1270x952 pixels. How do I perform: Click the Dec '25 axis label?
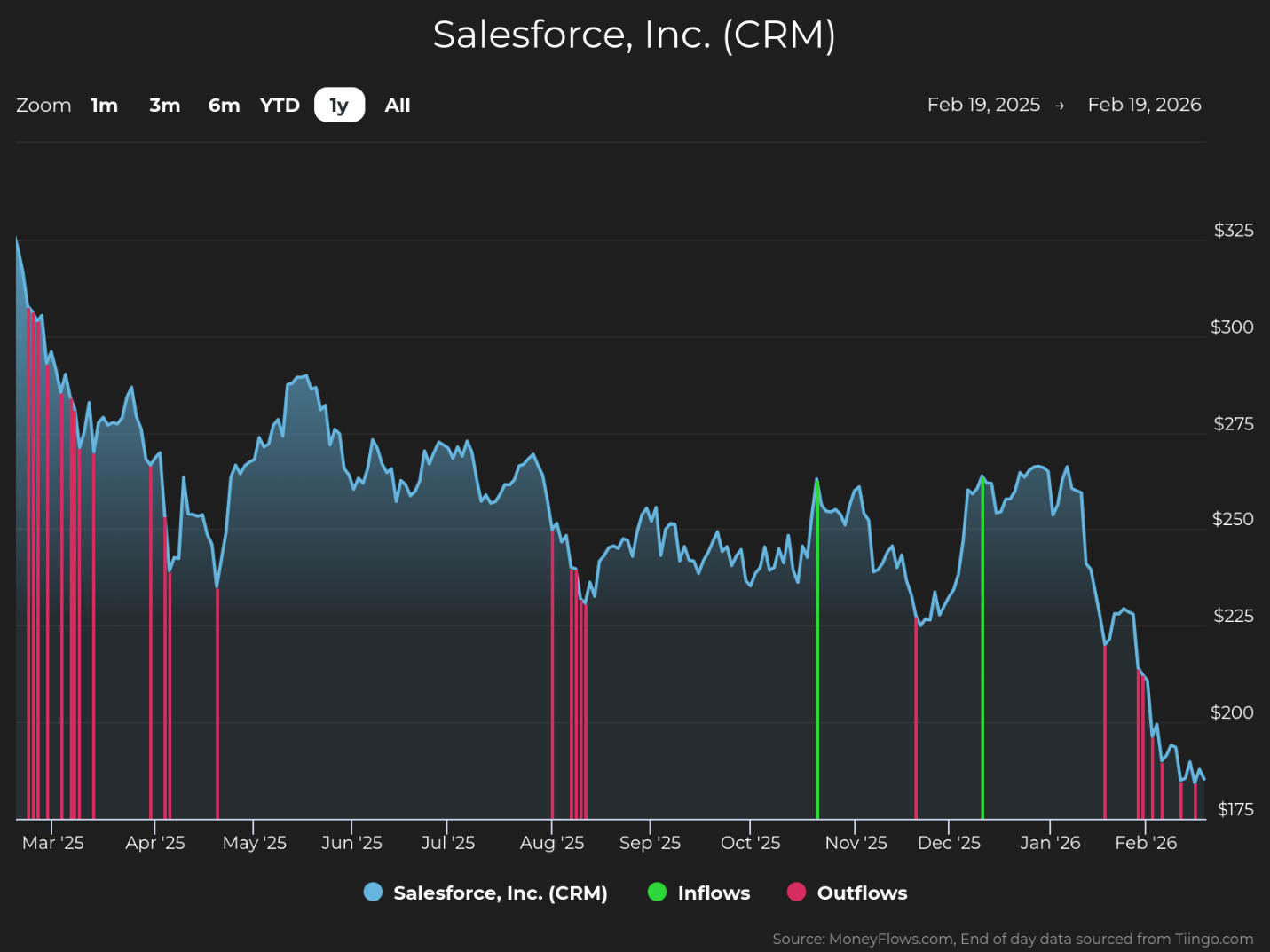pyautogui.click(x=949, y=843)
